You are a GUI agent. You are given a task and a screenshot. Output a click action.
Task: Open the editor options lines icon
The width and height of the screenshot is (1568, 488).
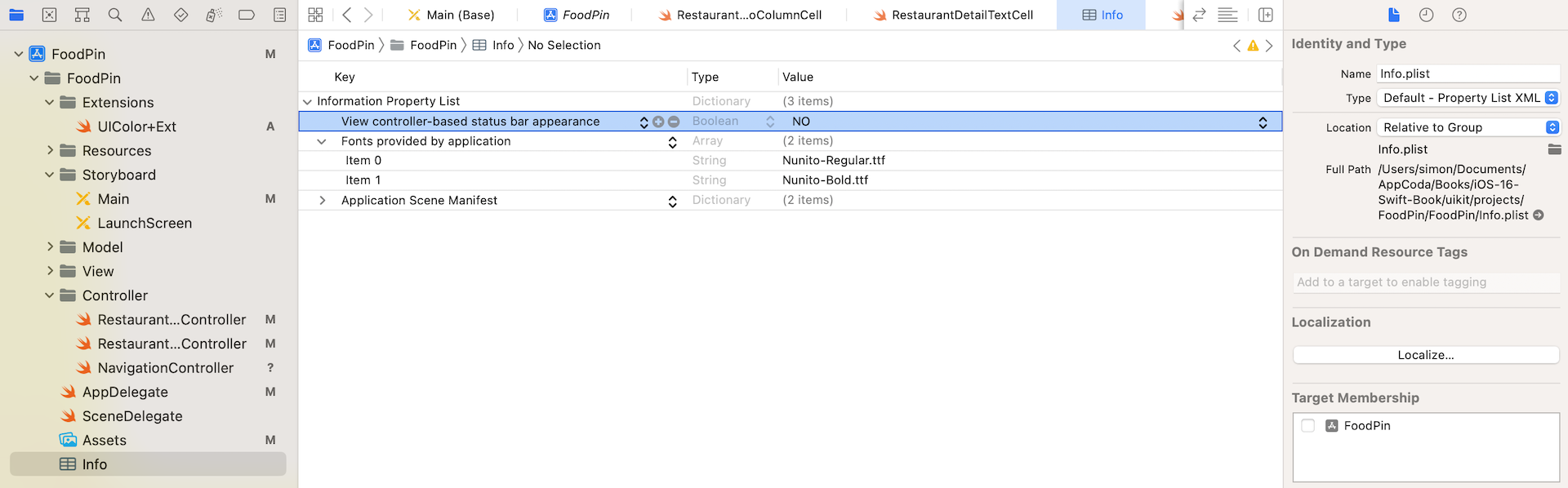pos(1227,15)
